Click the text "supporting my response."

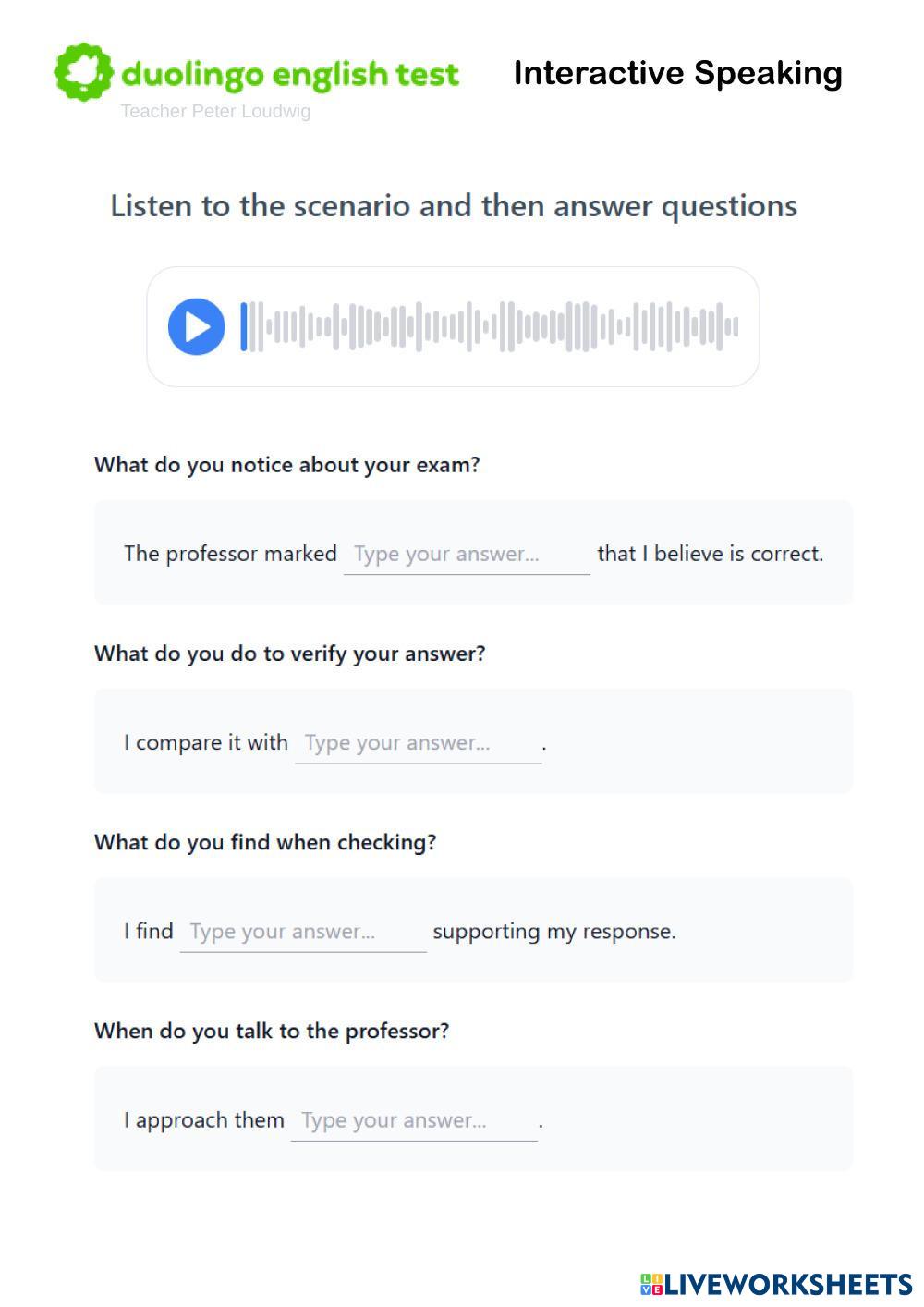click(x=554, y=931)
